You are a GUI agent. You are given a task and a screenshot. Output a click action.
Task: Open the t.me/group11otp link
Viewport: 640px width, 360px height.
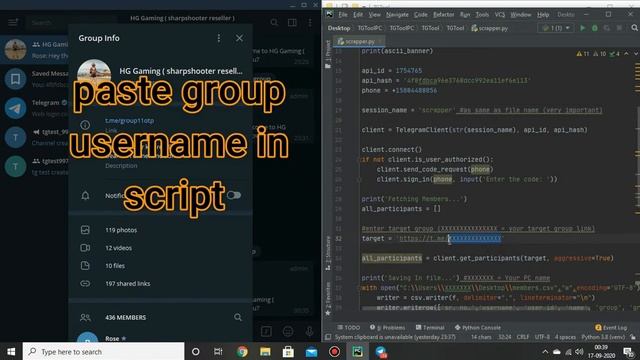click(129, 120)
